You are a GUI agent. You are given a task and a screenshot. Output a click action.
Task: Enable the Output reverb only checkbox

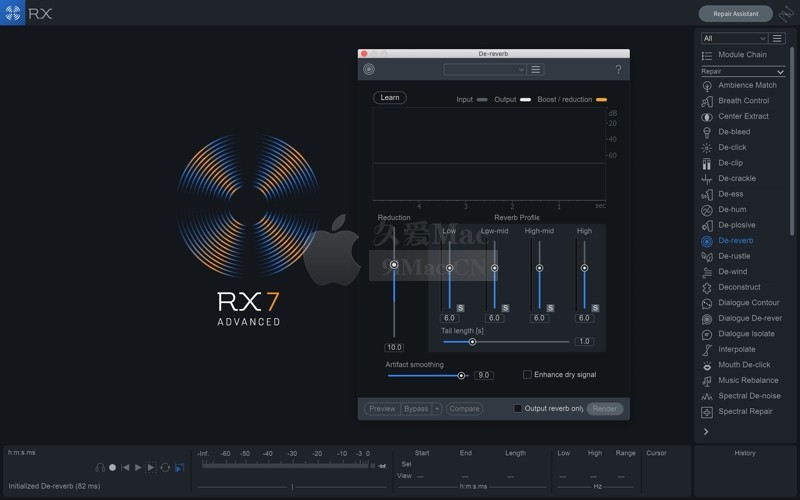518,408
